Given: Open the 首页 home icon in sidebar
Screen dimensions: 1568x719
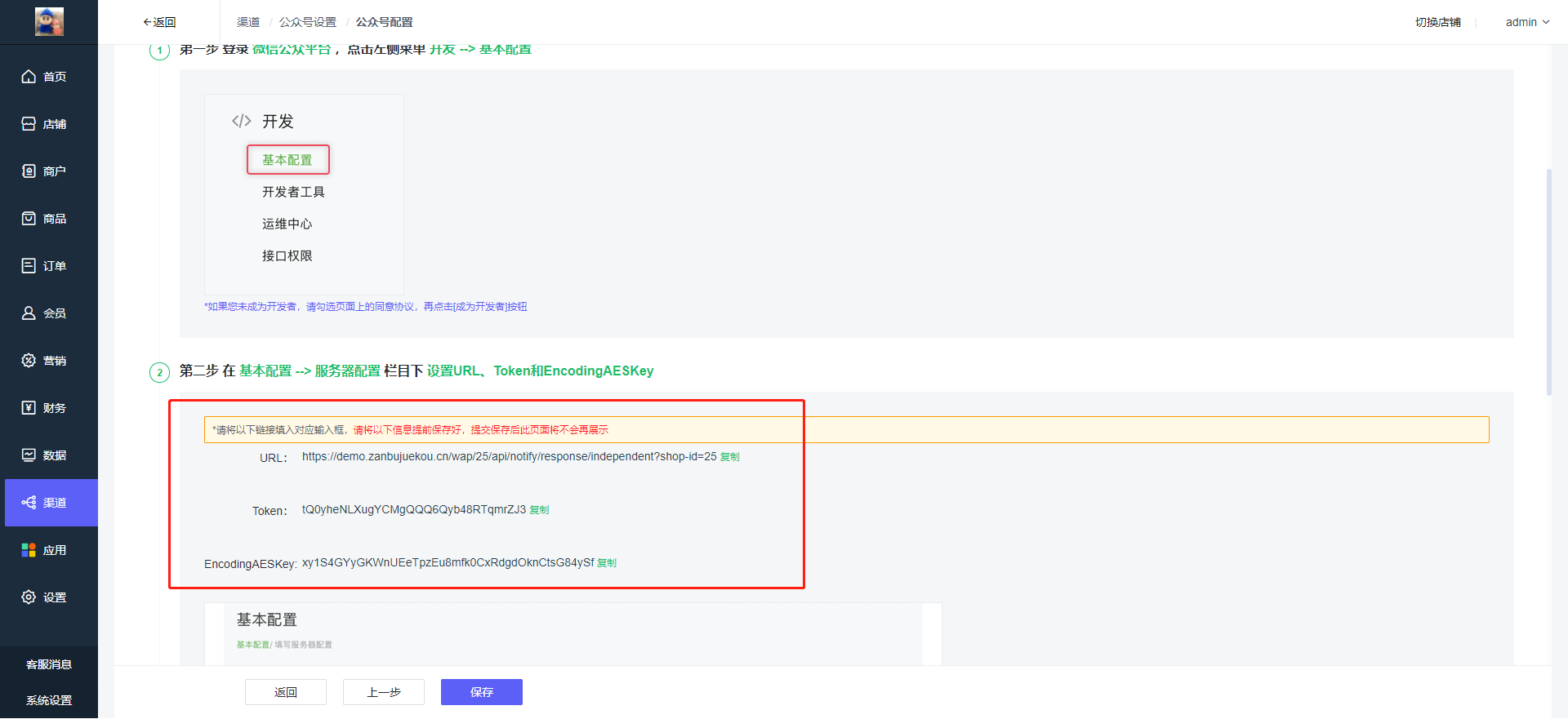Looking at the screenshot, I should click(x=29, y=77).
